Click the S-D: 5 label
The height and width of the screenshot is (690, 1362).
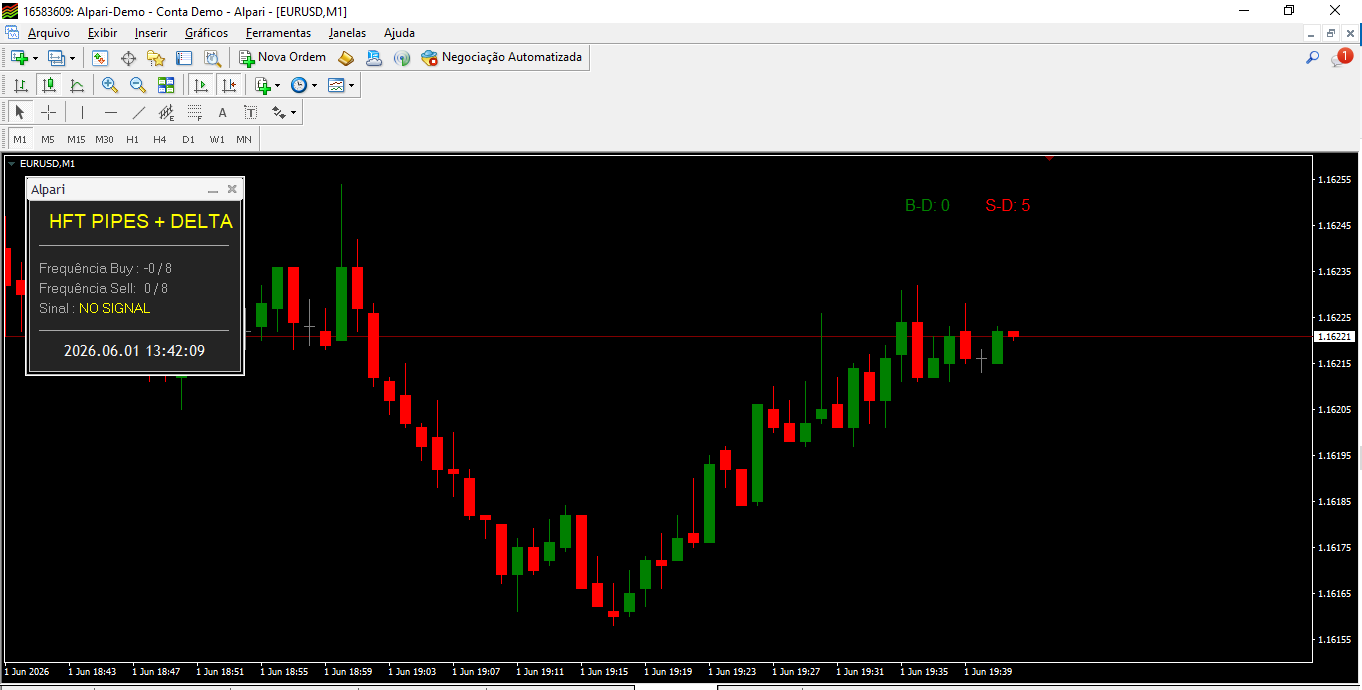pos(1008,206)
